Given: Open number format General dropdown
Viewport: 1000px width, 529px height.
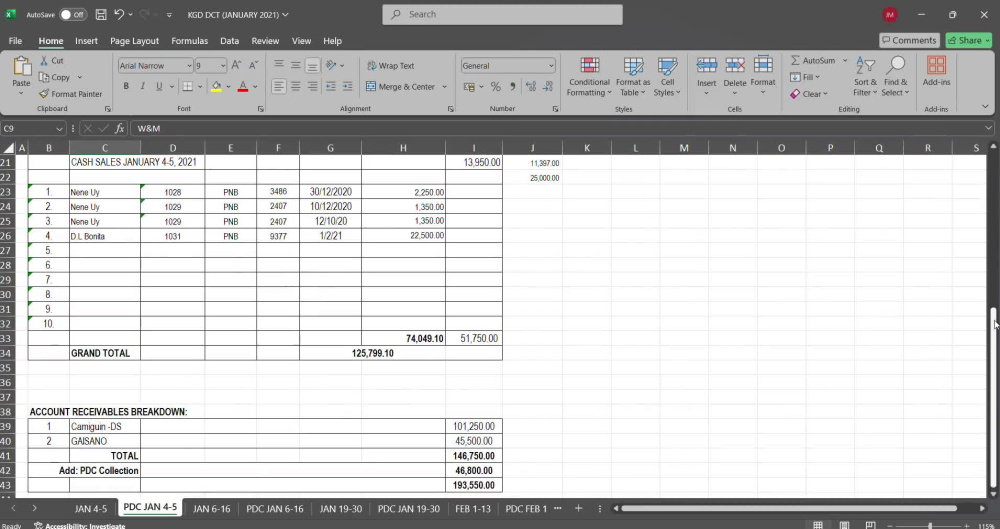Looking at the screenshot, I should click(551, 66).
